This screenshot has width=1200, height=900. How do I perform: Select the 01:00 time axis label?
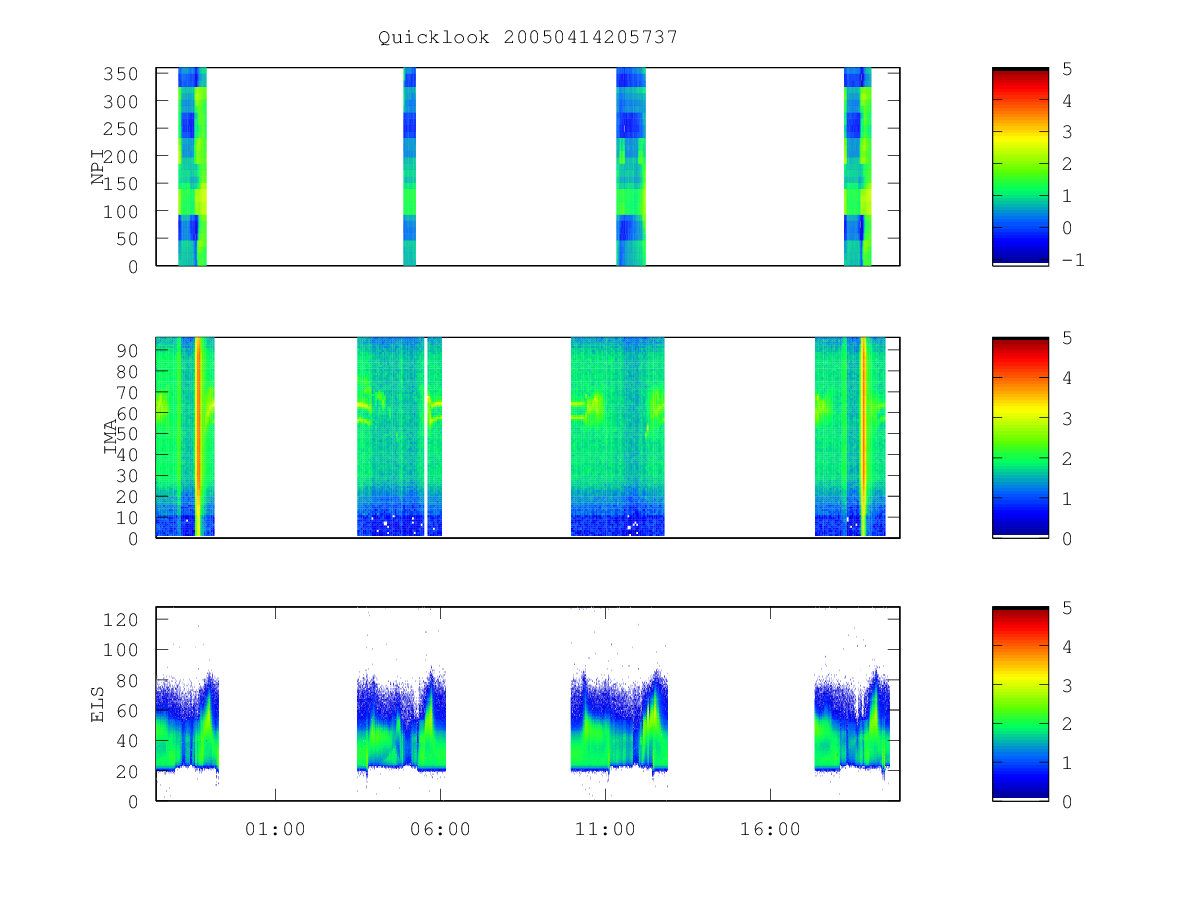click(x=276, y=829)
